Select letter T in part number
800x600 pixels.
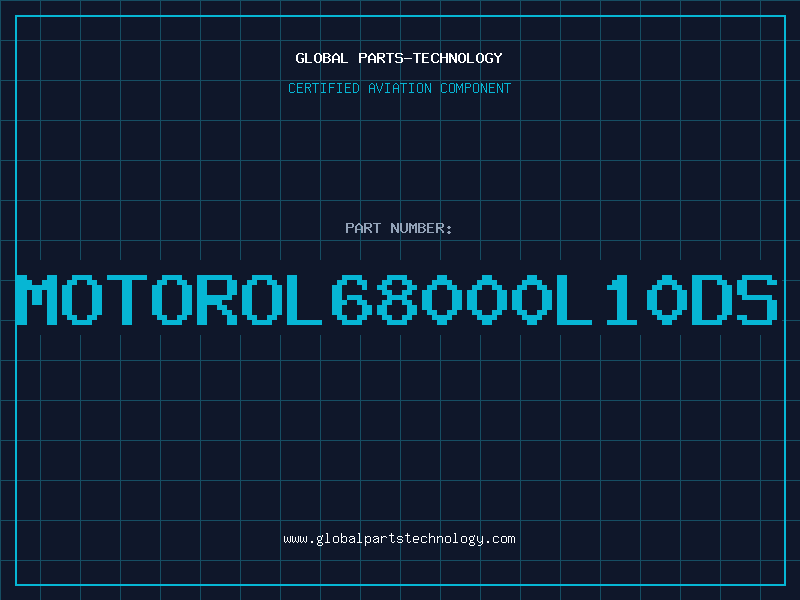point(127,300)
